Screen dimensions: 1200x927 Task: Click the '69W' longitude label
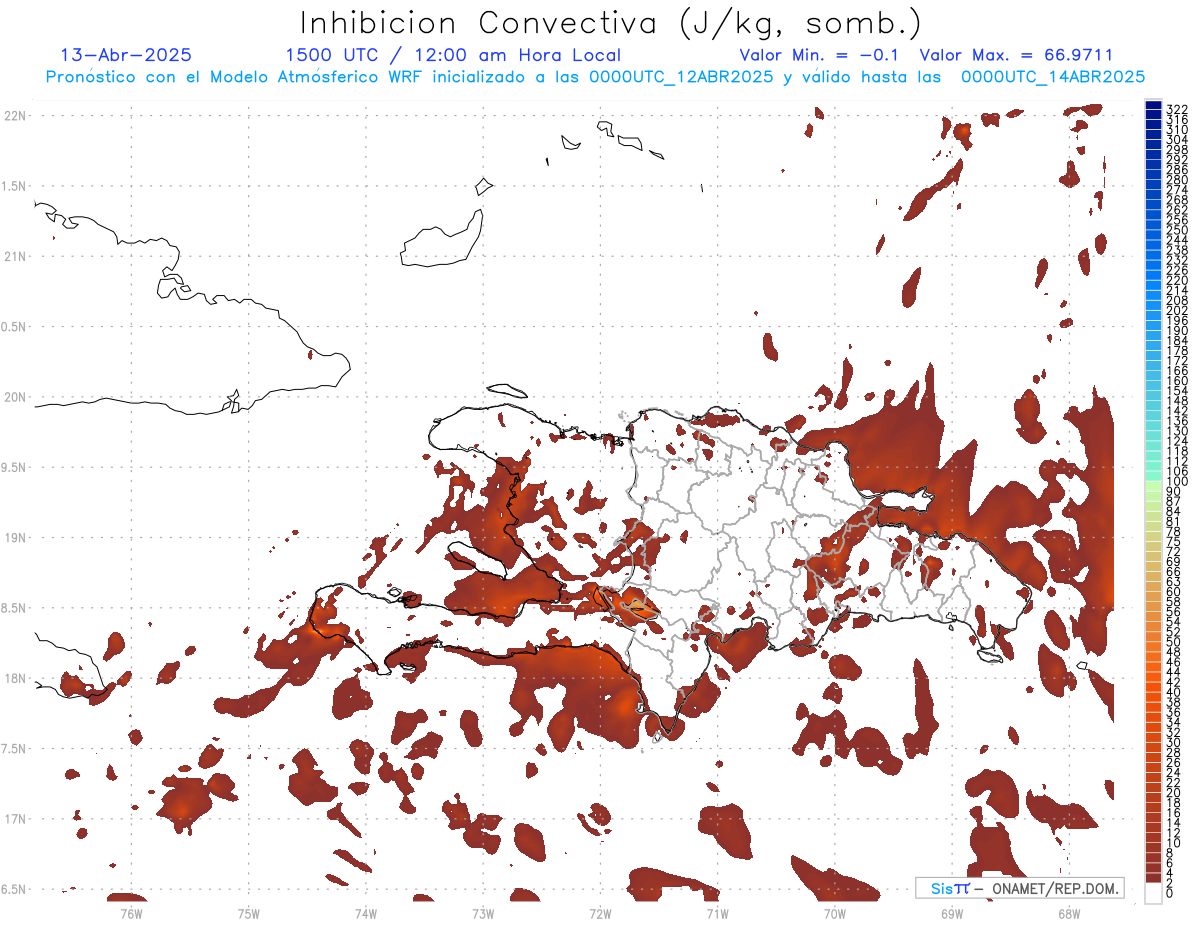[x=952, y=912]
